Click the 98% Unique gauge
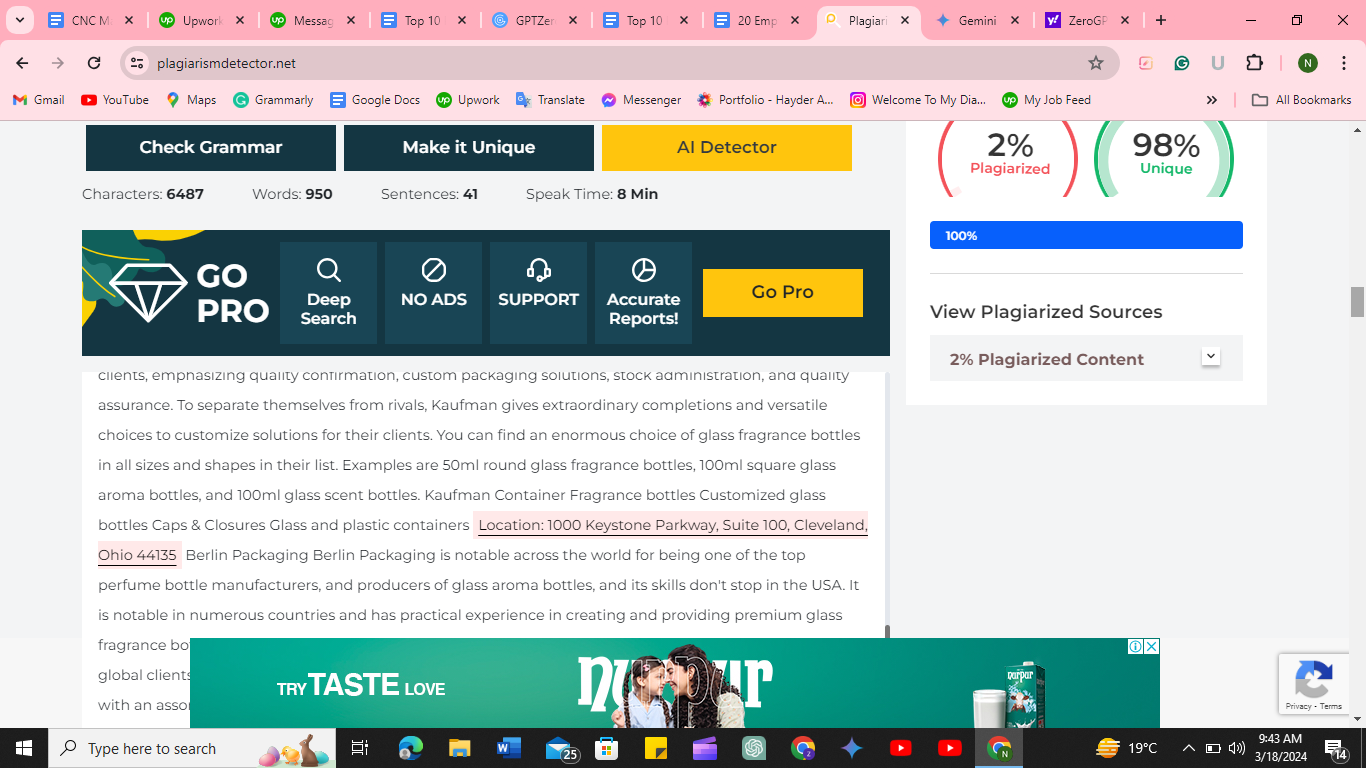Image resolution: width=1366 pixels, height=768 pixels. (1164, 158)
